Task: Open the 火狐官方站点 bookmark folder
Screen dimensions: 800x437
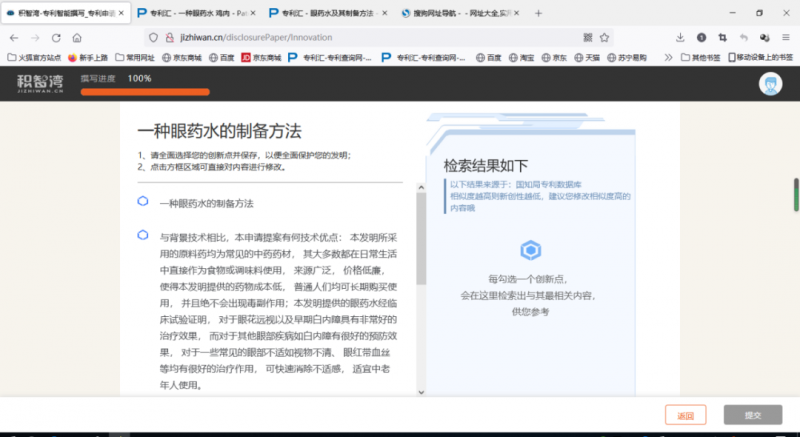Action: (x=34, y=58)
